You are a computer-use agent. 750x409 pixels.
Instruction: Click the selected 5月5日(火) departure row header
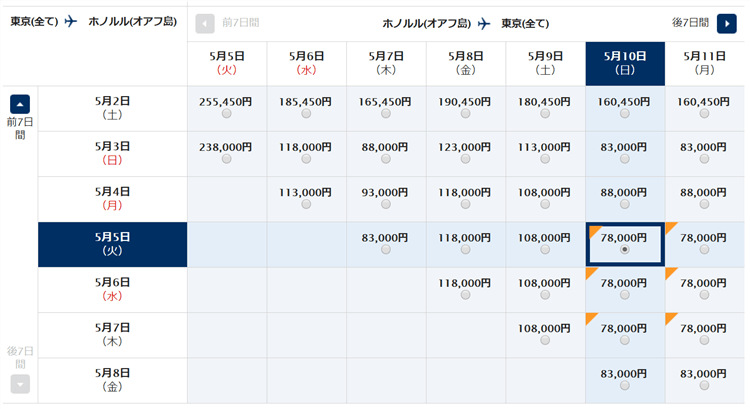112,244
